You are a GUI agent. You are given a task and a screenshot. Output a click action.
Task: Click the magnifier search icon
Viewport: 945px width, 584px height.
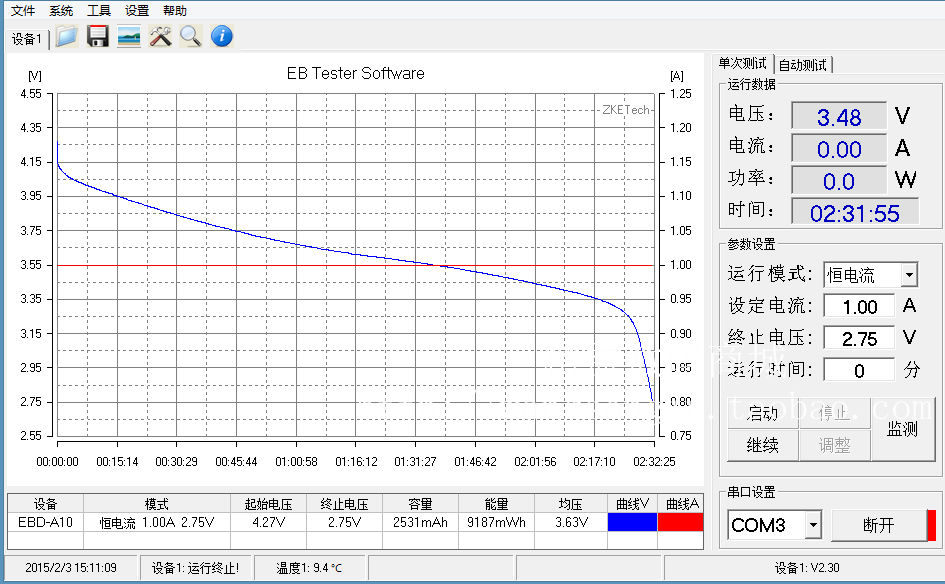tap(191, 36)
